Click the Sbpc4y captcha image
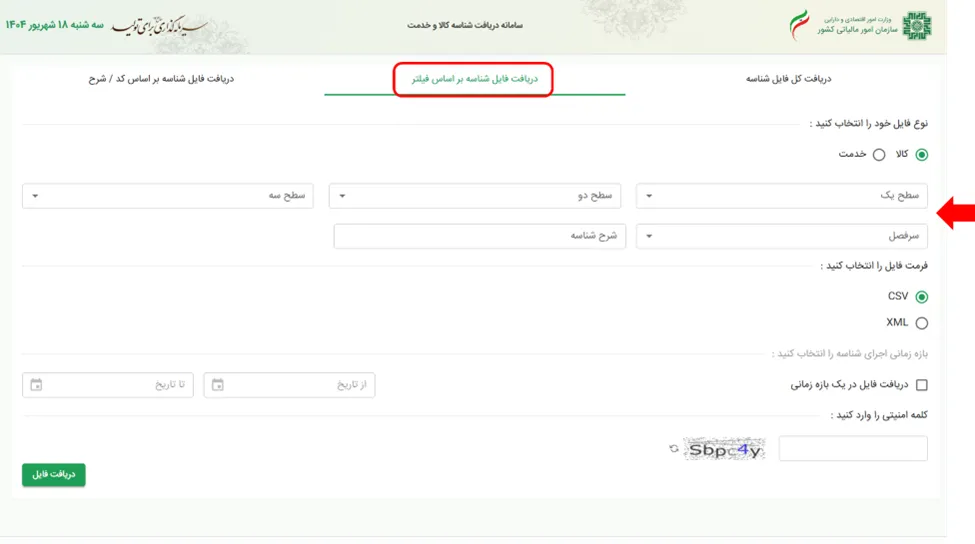This screenshot has height=544, width=975. tap(724, 449)
